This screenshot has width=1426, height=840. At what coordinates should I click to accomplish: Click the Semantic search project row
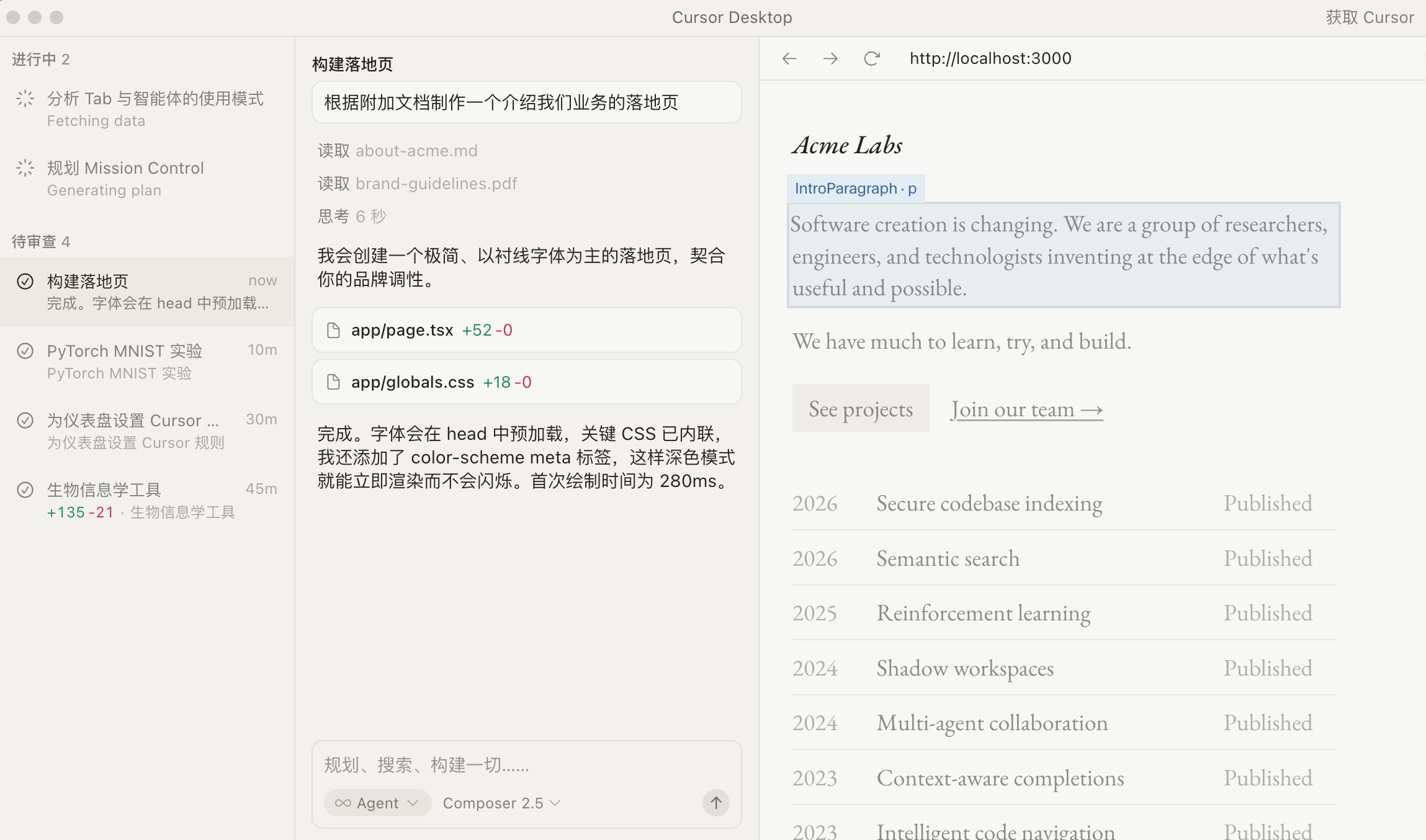(1064, 558)
